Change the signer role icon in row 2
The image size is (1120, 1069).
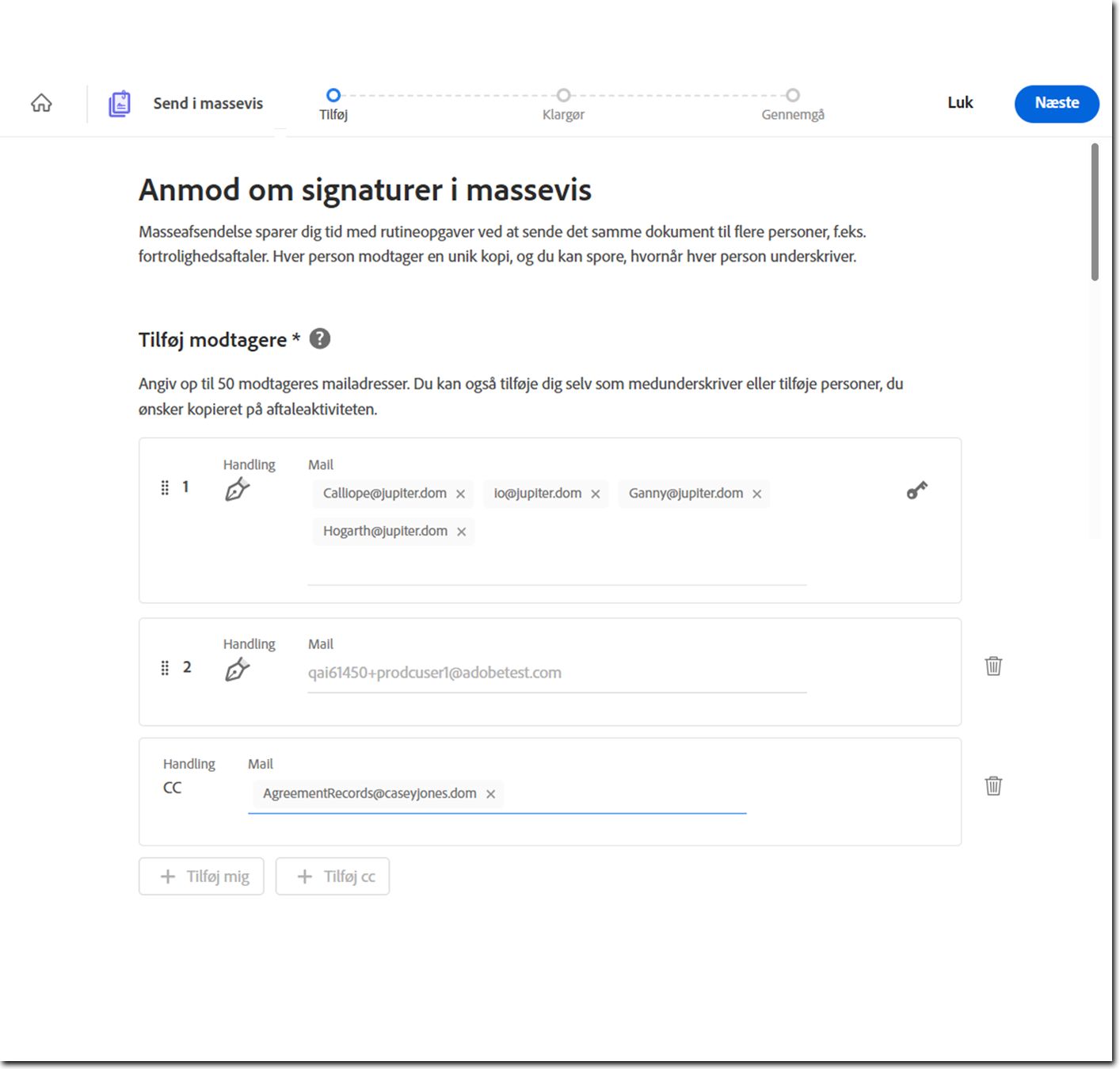pos(237,670)
